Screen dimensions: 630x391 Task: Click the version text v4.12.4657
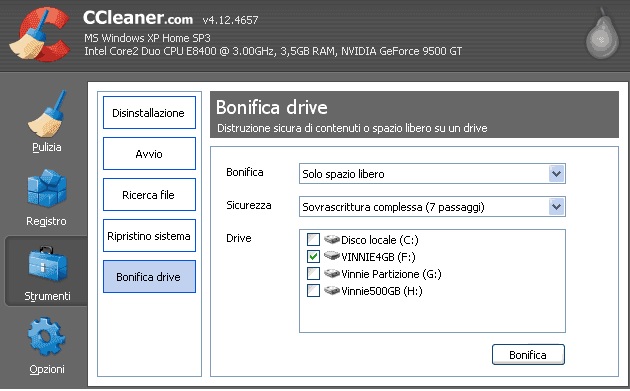(x=230, y=20)
